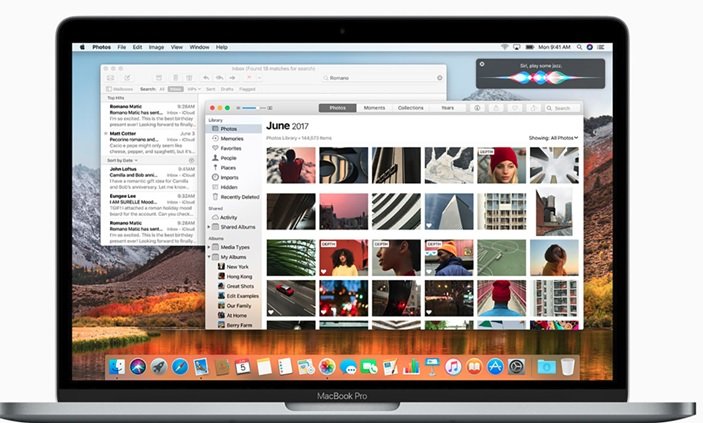
Task: Expand the Media Types album group
Action: [x=210, y=247]
